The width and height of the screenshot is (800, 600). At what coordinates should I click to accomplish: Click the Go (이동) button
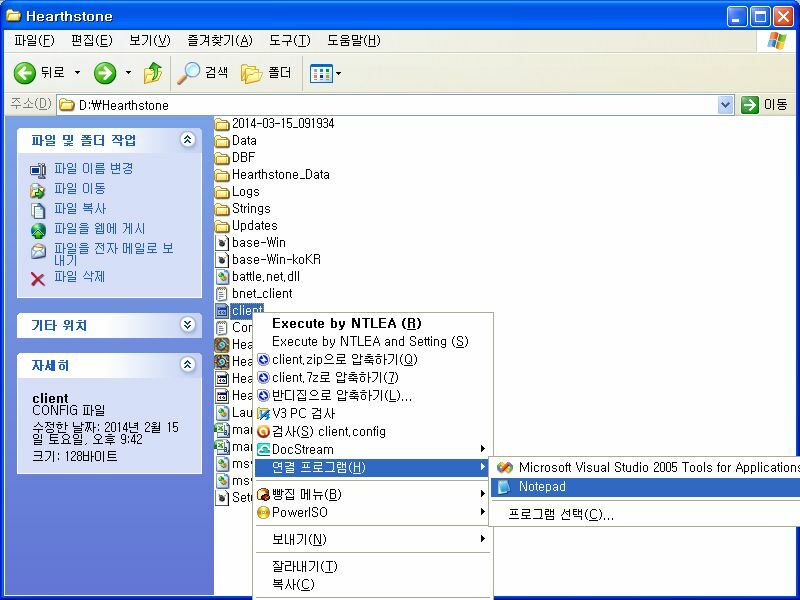[x=764, y=105]
